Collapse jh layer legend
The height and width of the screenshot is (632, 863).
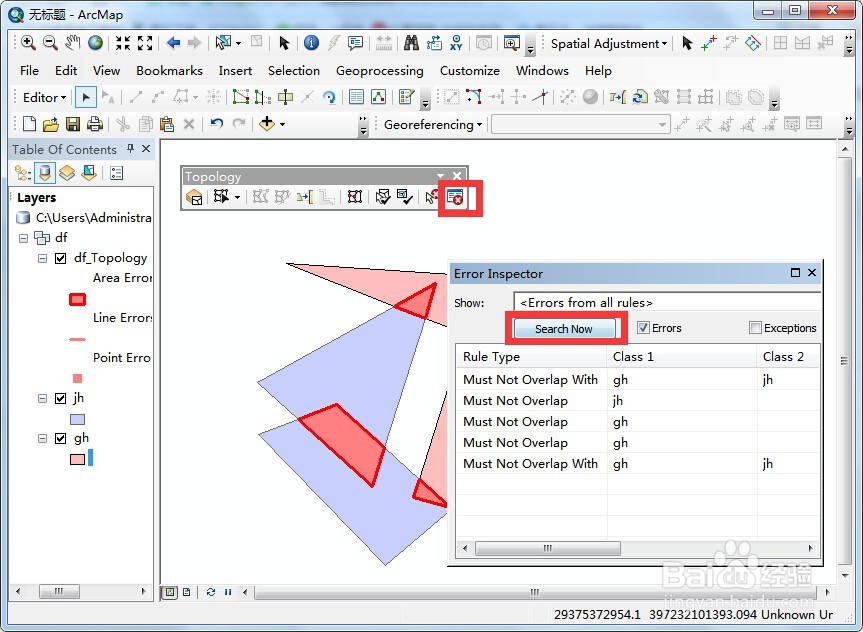42,398
